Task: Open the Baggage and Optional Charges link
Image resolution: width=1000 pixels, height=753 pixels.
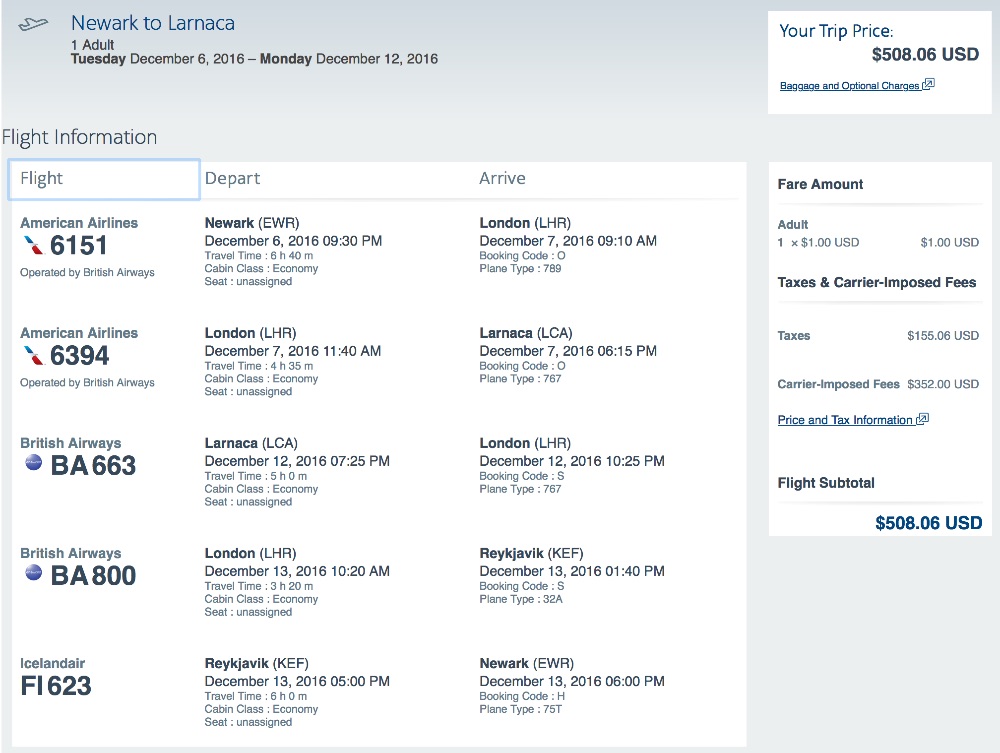Action: (x=849, y=86)
